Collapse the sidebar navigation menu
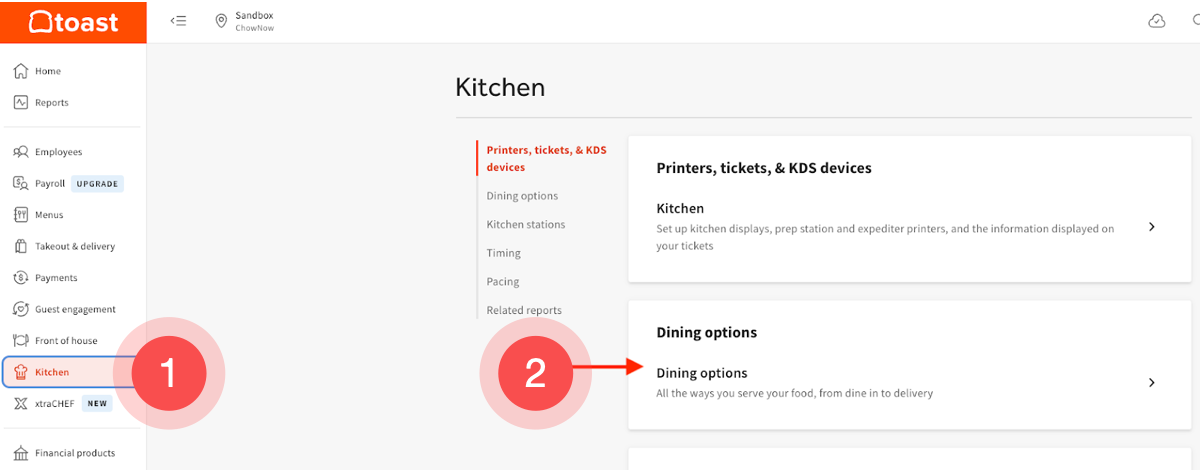Image resolution: width=1202 pixels, height=476 pixels. tap(179, 21)
